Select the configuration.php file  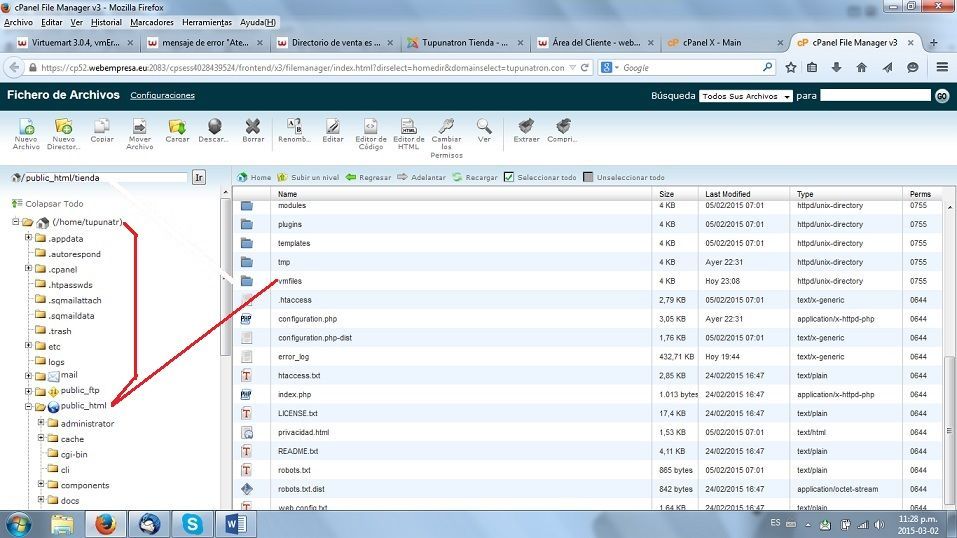click(308, 319)
